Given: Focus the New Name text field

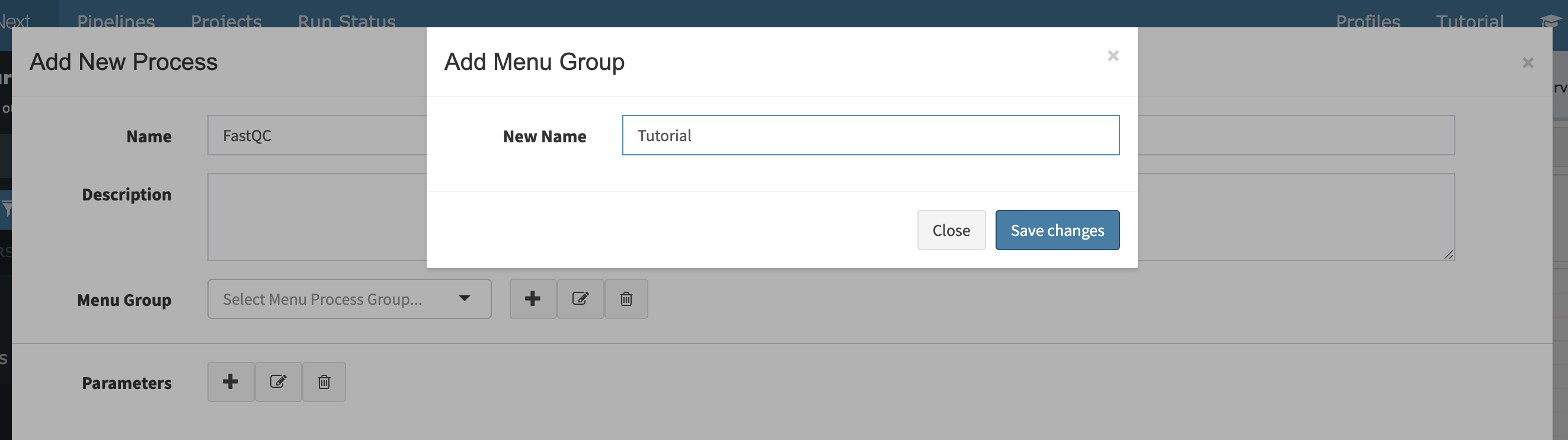Looking at the screenshot, I should point(871,135).
